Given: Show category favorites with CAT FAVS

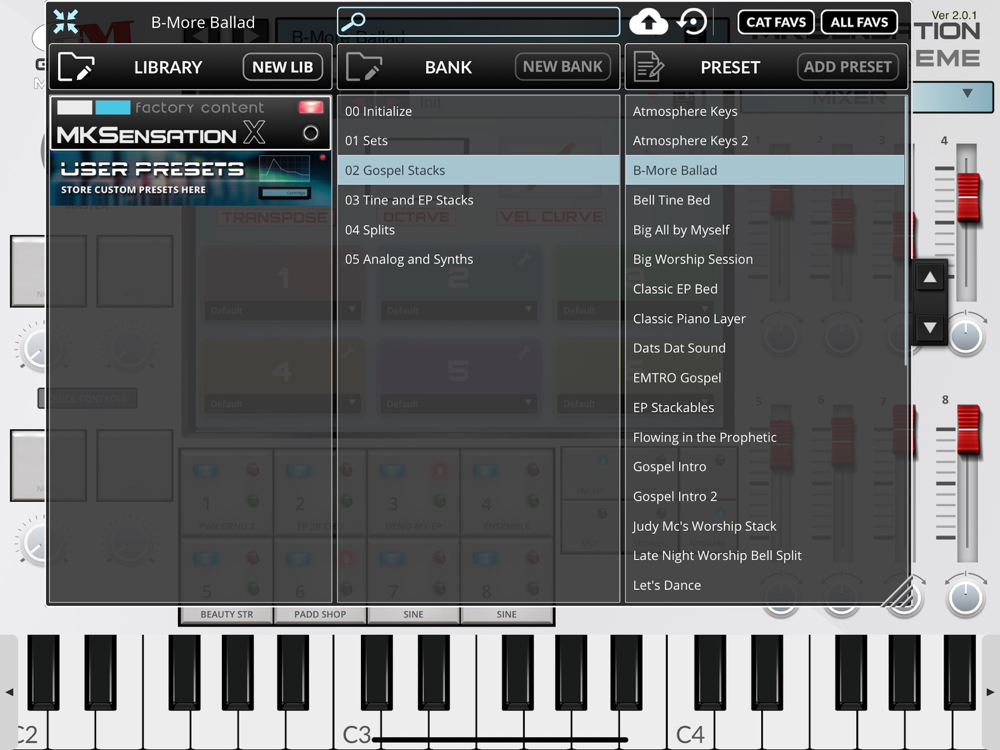Looking at the screenshot, I should pos(776,22).
